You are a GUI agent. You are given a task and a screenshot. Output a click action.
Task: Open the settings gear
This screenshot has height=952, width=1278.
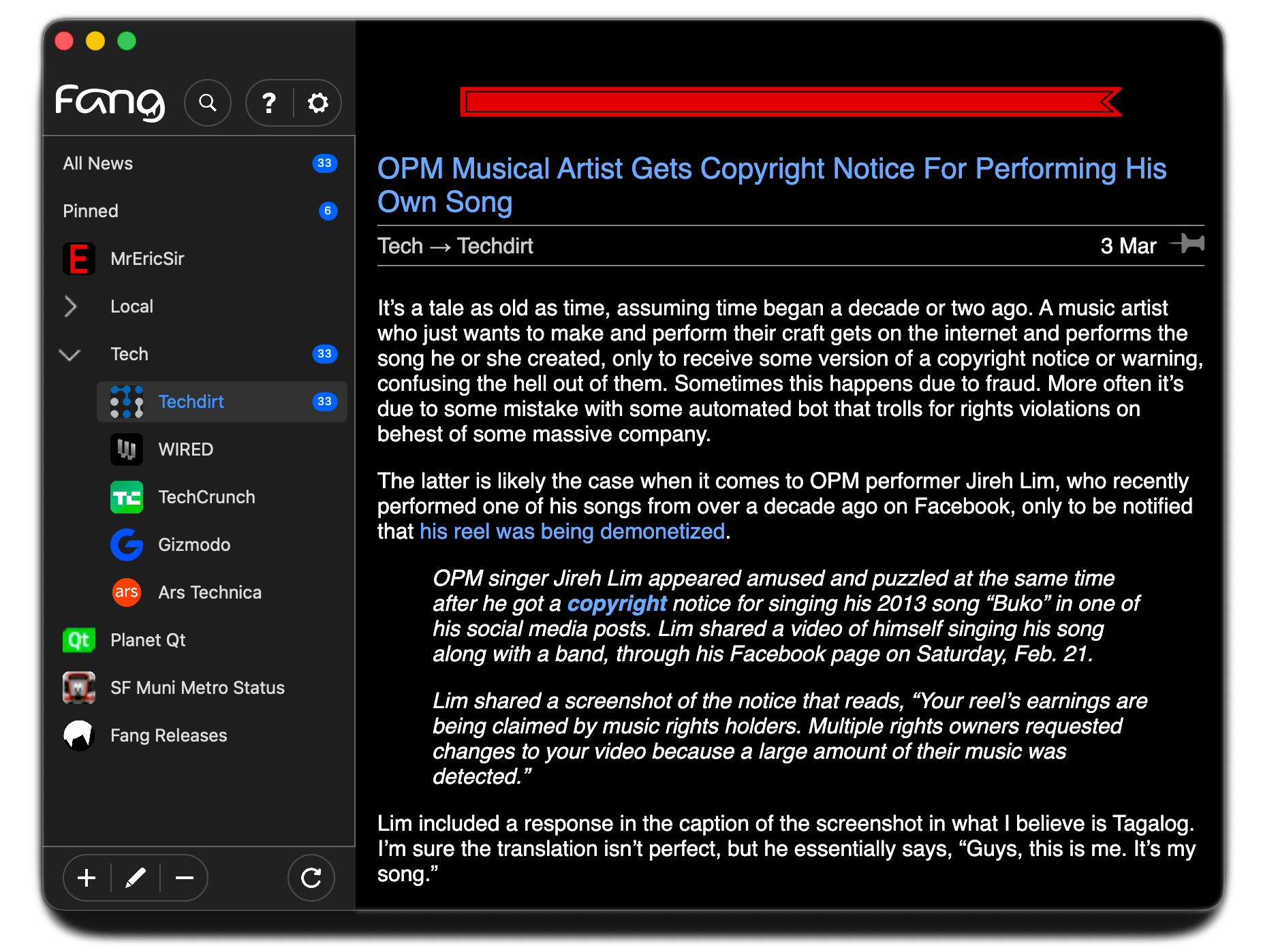pos(317,102)
